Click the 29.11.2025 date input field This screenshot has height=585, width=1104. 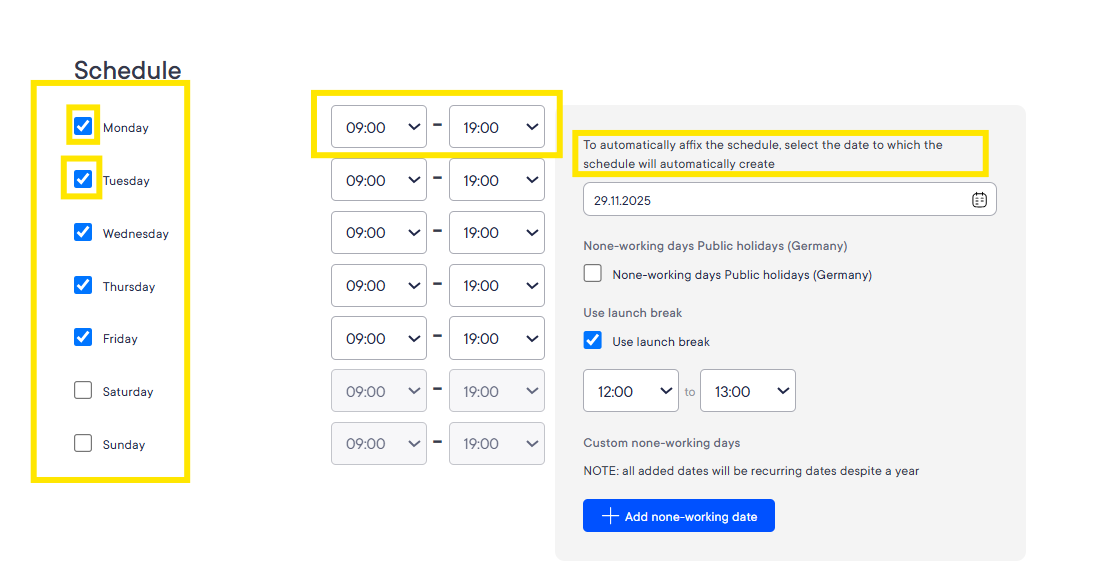click(x=789, y=200)
